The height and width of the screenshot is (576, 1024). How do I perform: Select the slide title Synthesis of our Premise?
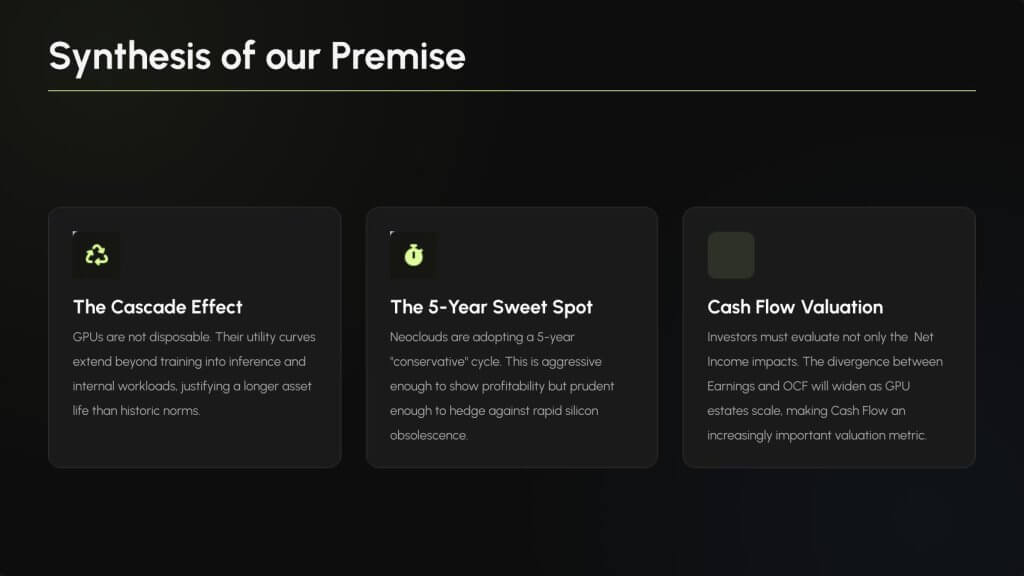(x=257, y=56)
